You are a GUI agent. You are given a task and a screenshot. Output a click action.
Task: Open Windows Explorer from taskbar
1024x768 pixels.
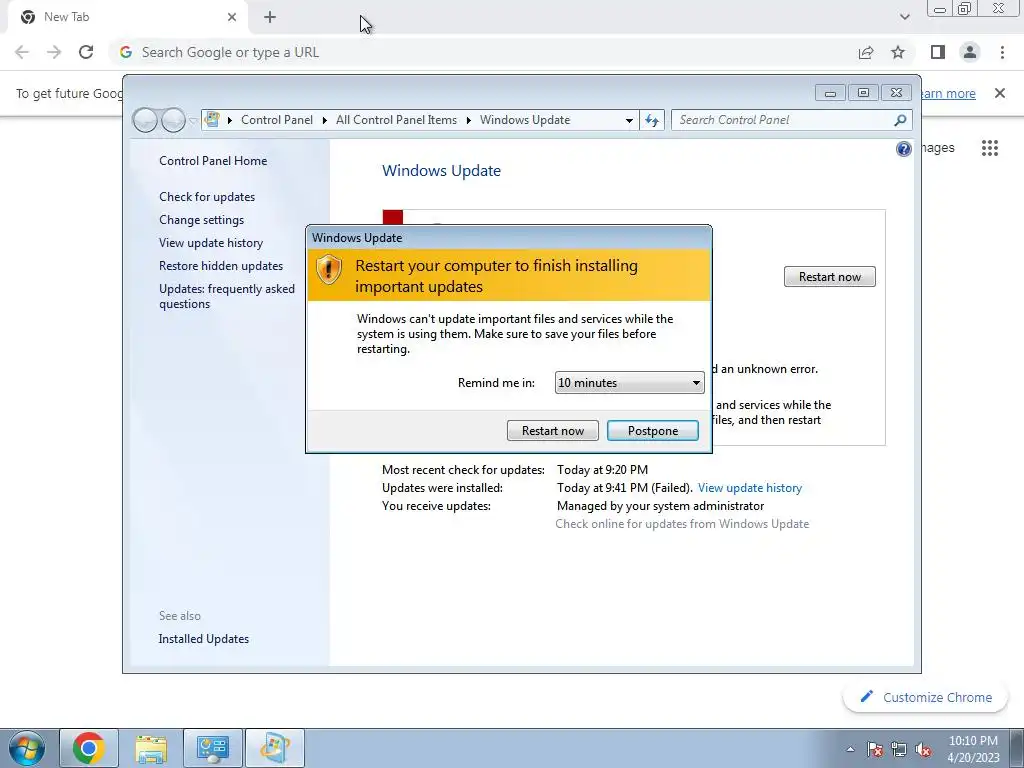point(151,748)
